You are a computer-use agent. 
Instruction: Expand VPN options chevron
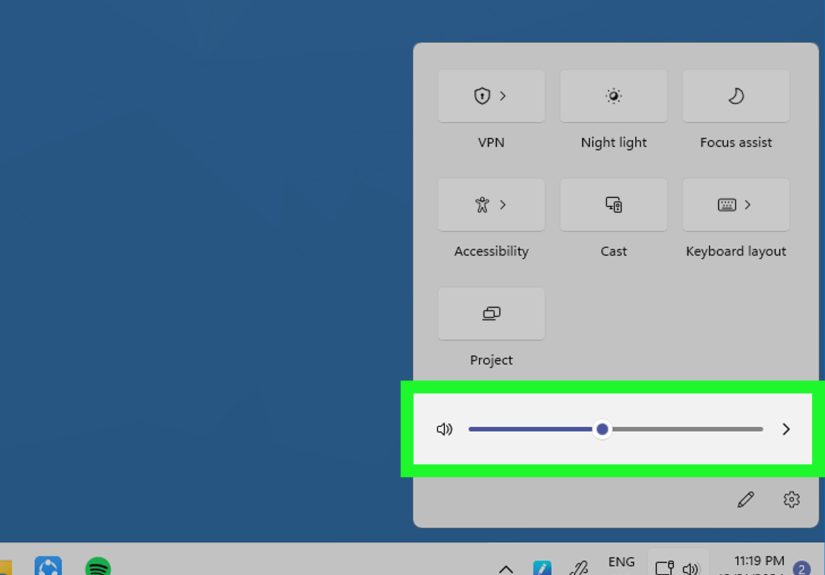tap(503, 96)
